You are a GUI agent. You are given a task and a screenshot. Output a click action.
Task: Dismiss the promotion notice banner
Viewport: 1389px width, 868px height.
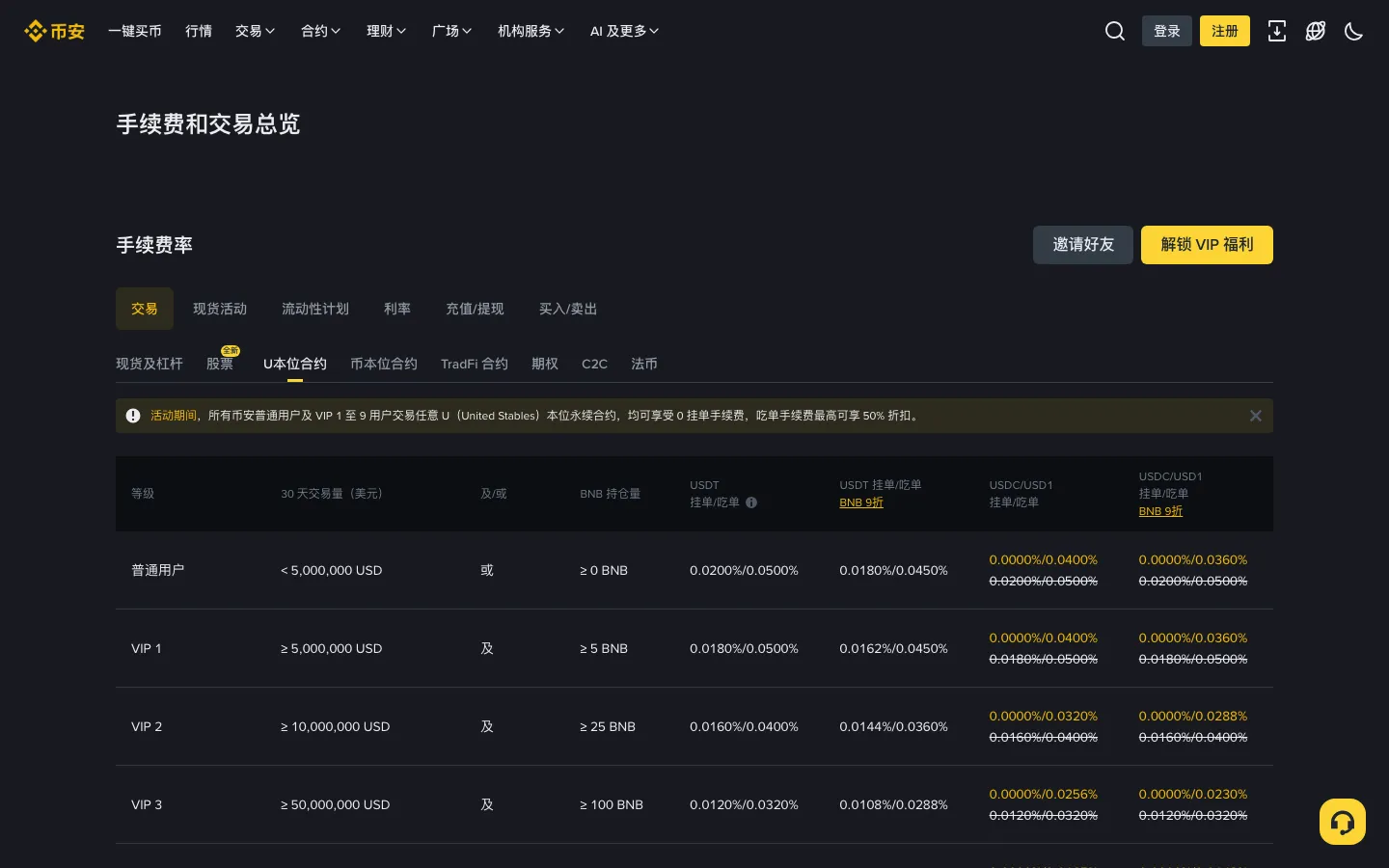[x=1256, y=416]
